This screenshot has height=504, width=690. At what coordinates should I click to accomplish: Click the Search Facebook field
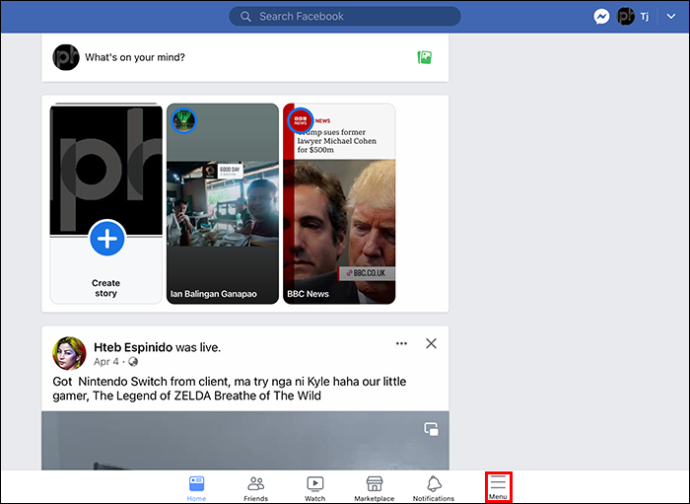pyautogui.click(x=345, y=17)
